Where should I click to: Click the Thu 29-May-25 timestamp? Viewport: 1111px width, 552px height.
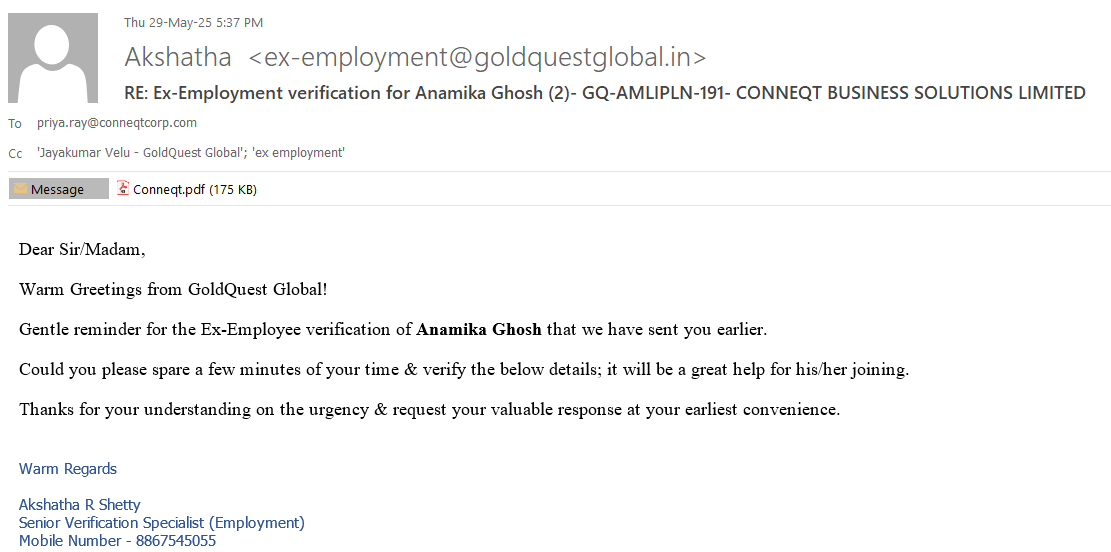(193, 22)
